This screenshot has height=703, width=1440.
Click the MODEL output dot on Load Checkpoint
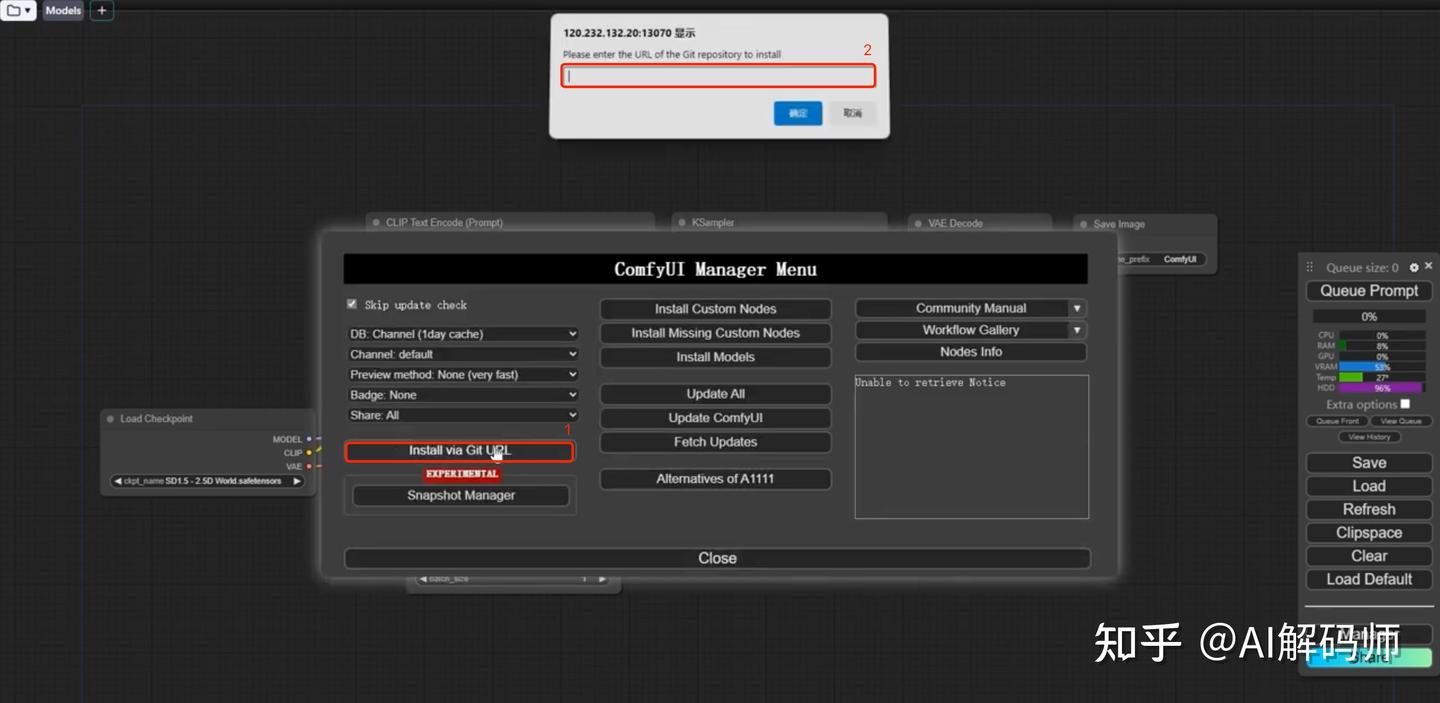point(310,438)
